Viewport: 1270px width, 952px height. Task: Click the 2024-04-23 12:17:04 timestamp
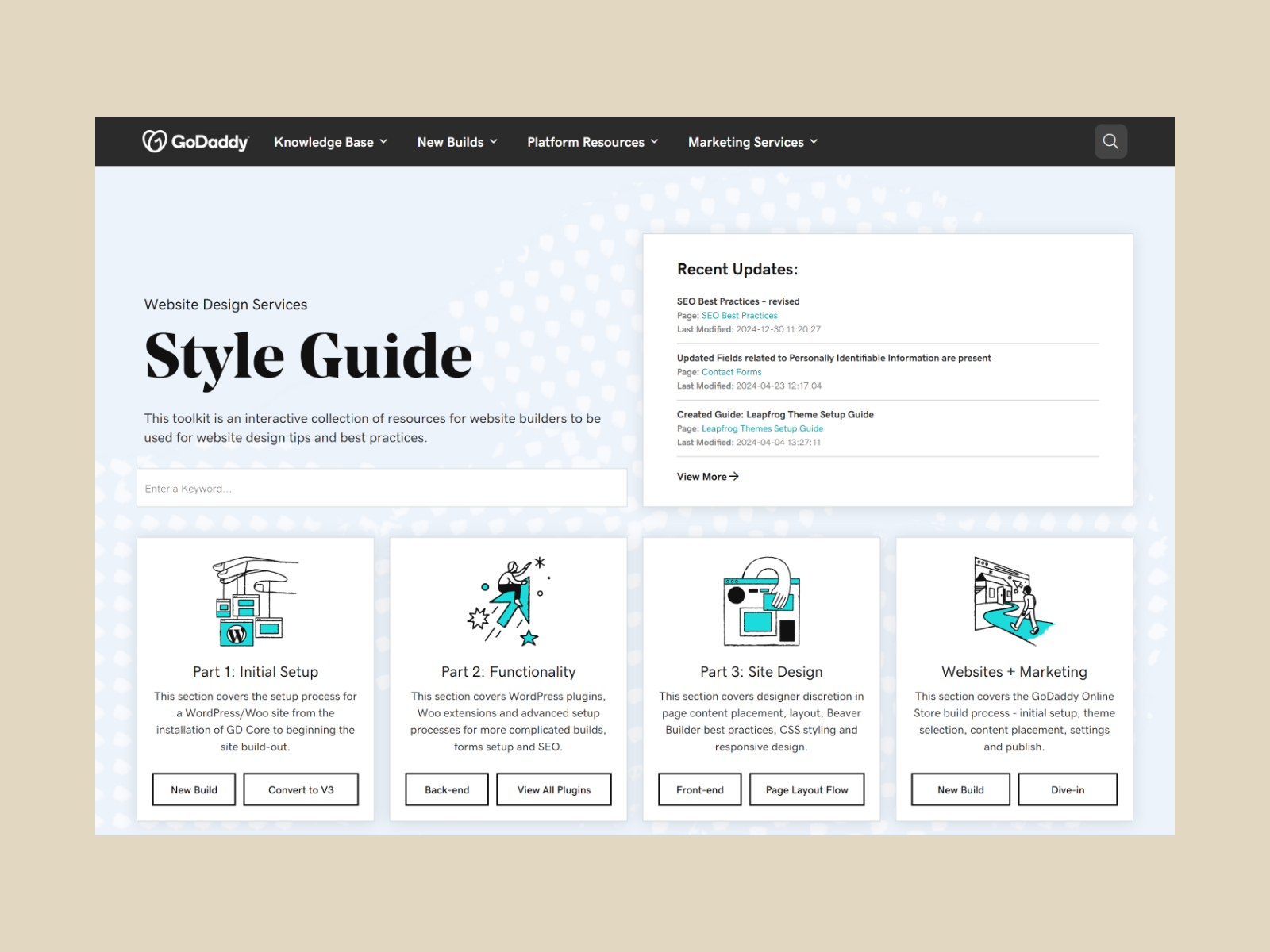point(779,386)
